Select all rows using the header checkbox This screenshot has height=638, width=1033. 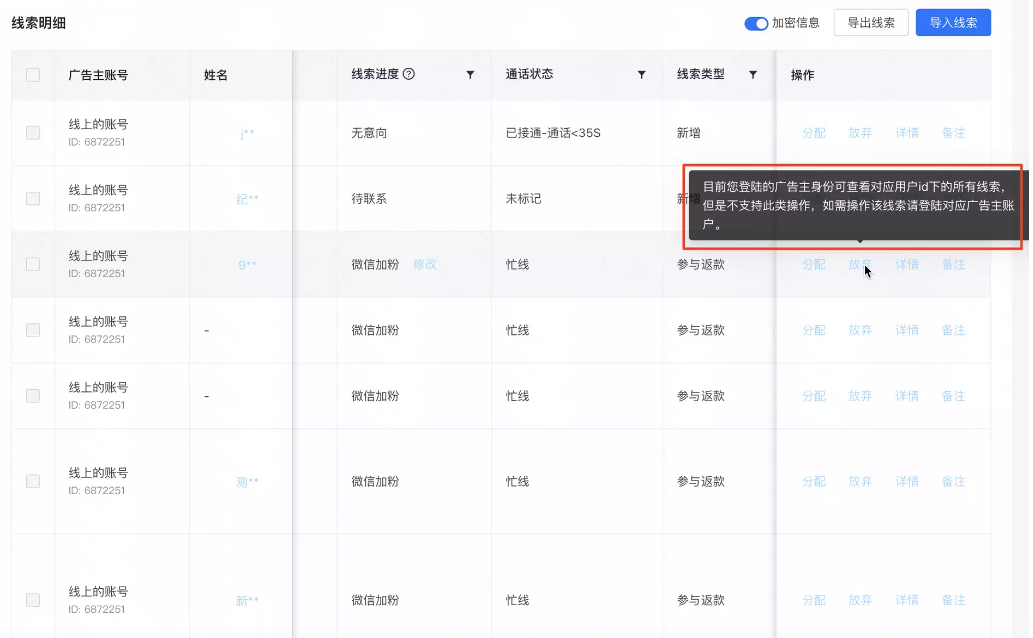tap(31, 75)
